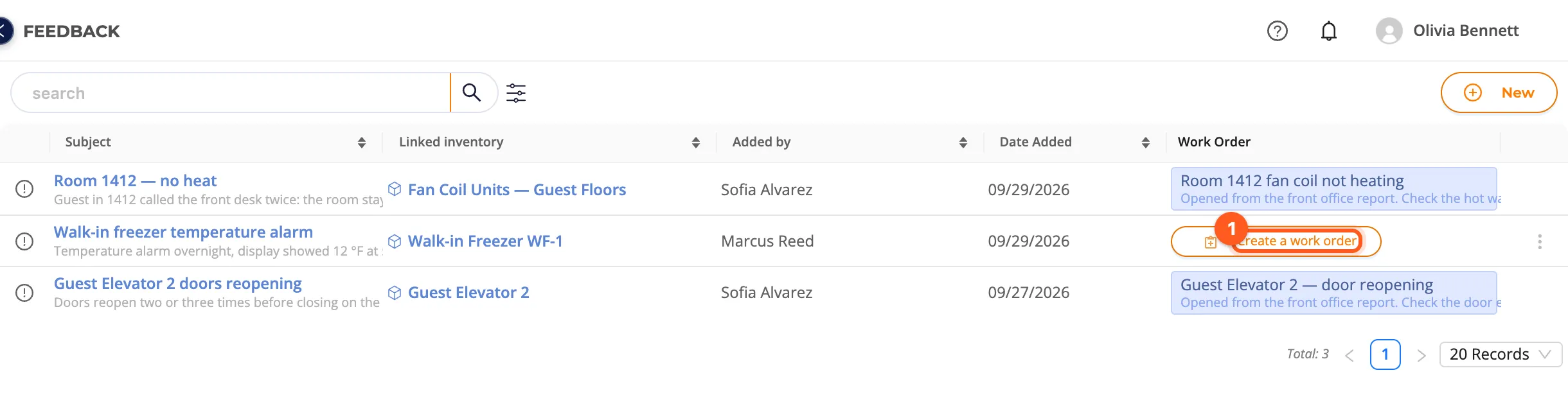
Task: Sort by Added by column
Action: (963, 143)
